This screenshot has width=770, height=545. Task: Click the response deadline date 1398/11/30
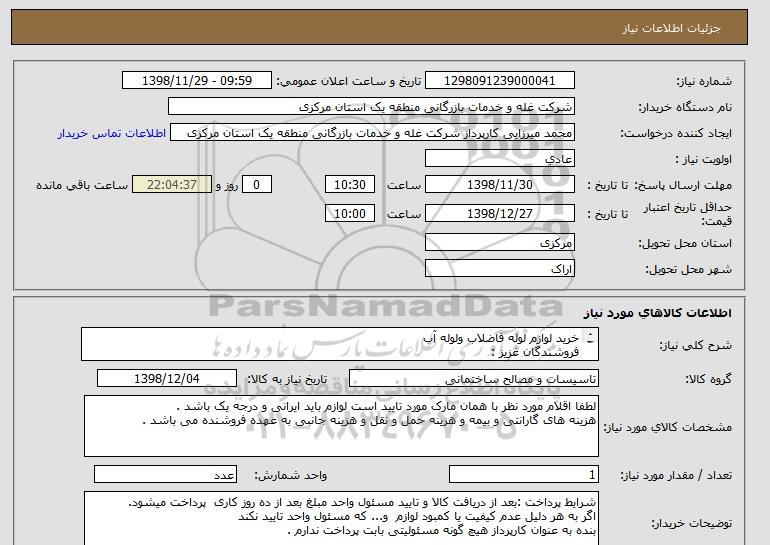[x=499, y=185]
